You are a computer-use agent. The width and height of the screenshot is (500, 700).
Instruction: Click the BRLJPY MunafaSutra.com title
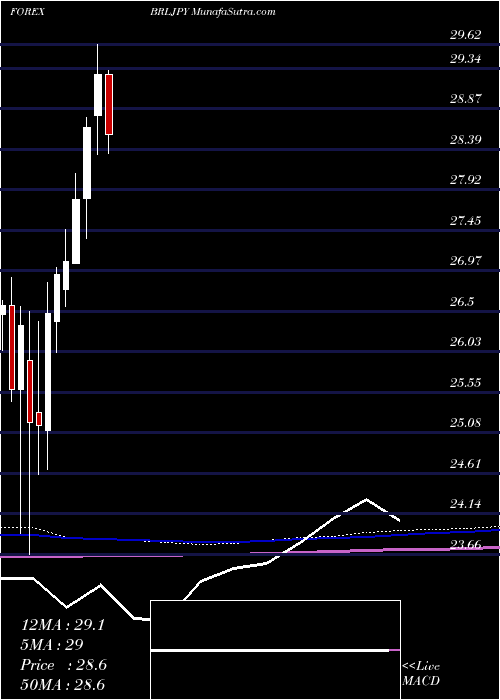click(x=212, y=12)
